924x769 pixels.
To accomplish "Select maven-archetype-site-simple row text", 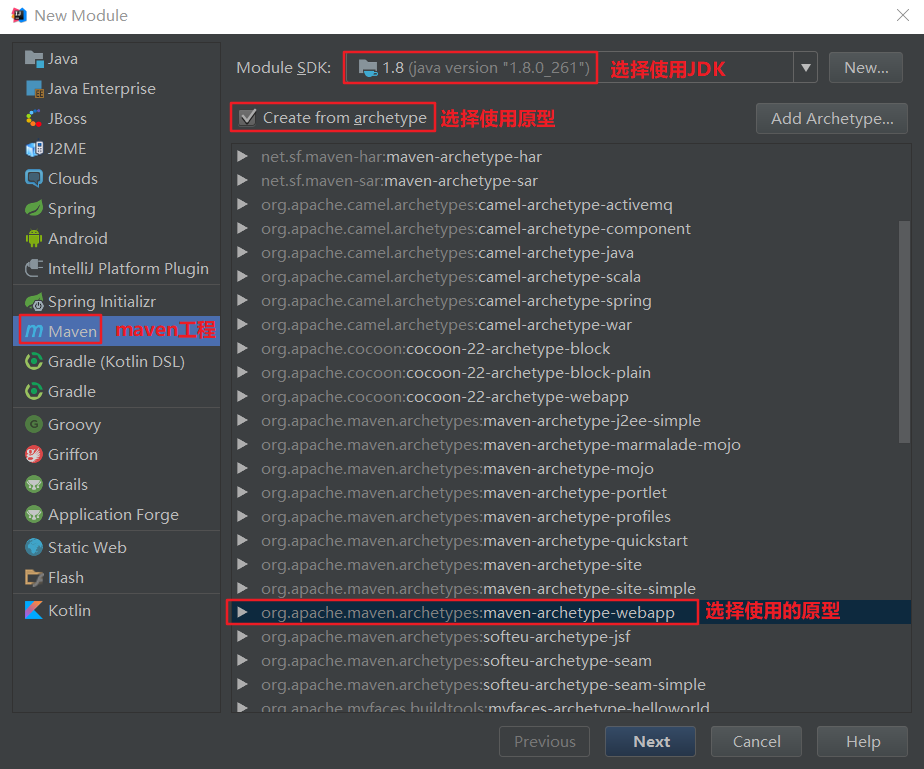I will [478, 589].
